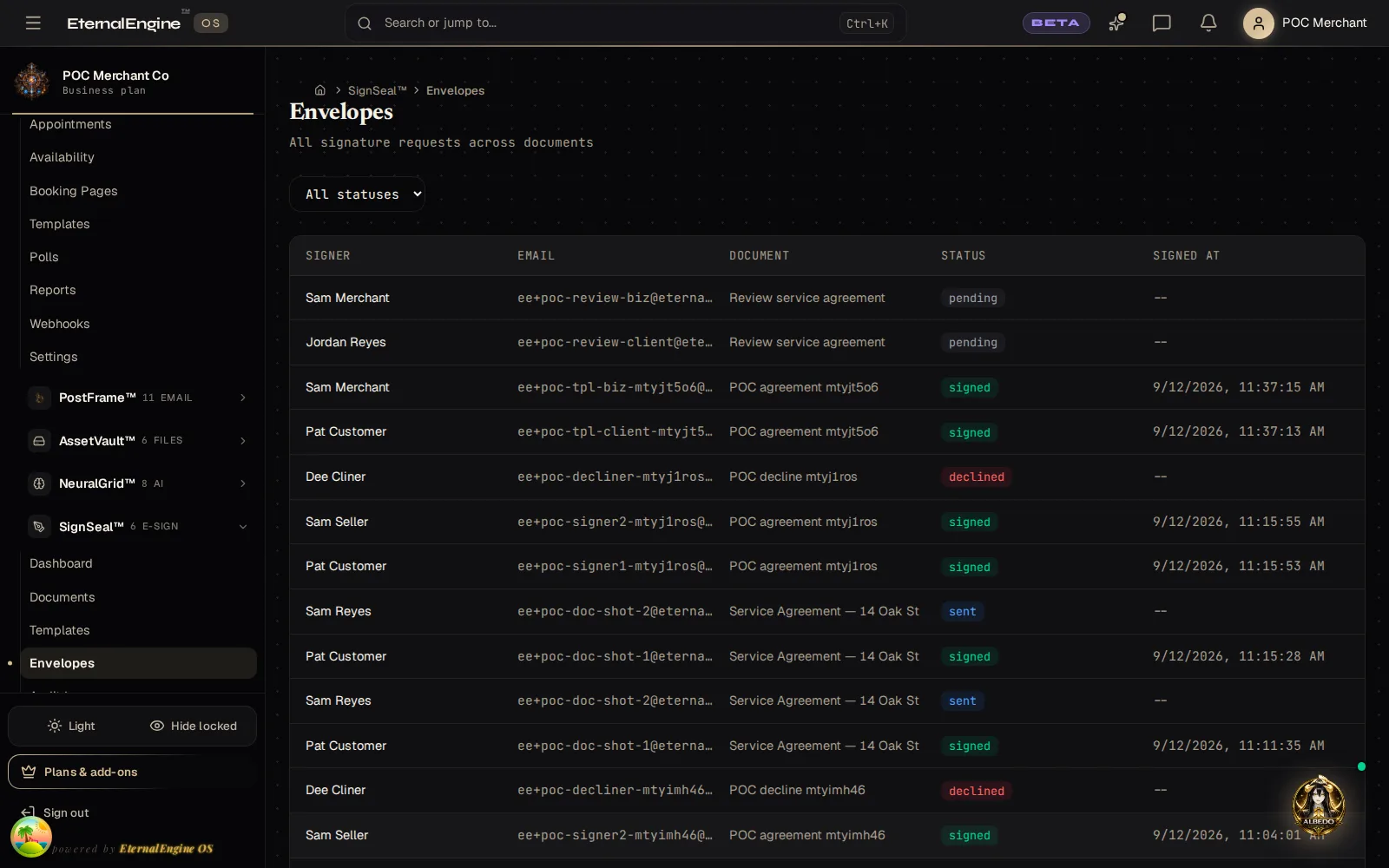Click the declined badge for POC decline mtyj1ros
The height and width of the screenshot is (868, 1389).
[976, 477]
